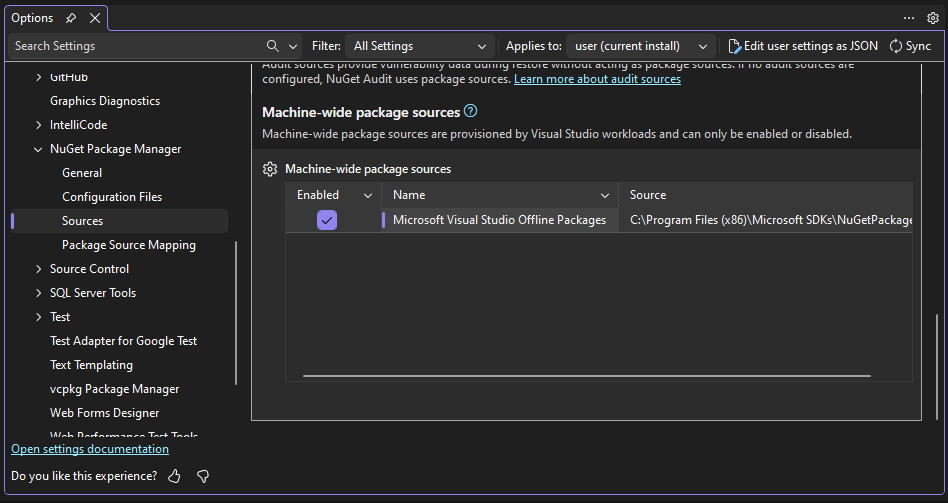
Task: Click the help icon beside Machine-wide package sources
Action: 471,112
